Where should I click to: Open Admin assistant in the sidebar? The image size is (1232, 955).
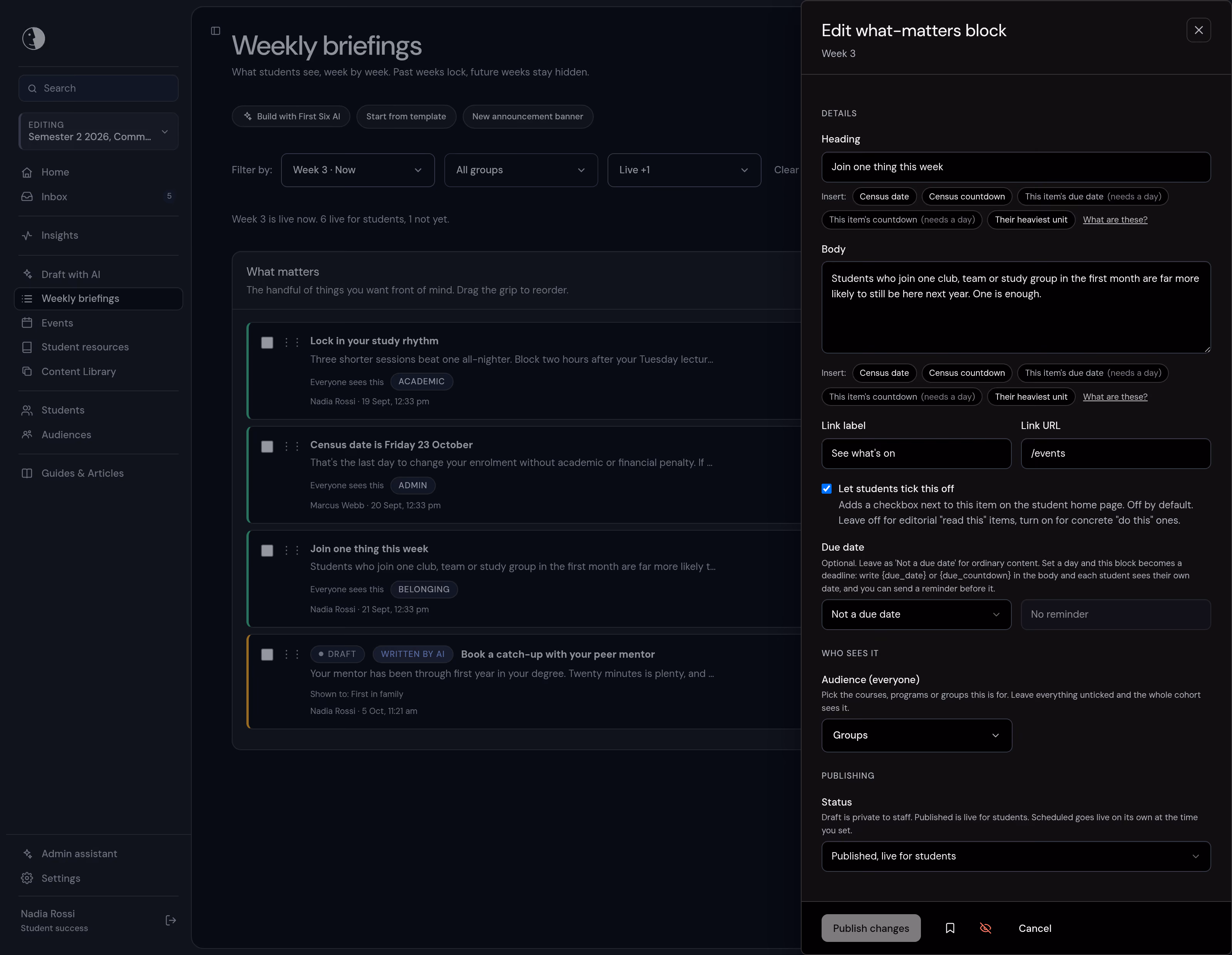point(98,853)
